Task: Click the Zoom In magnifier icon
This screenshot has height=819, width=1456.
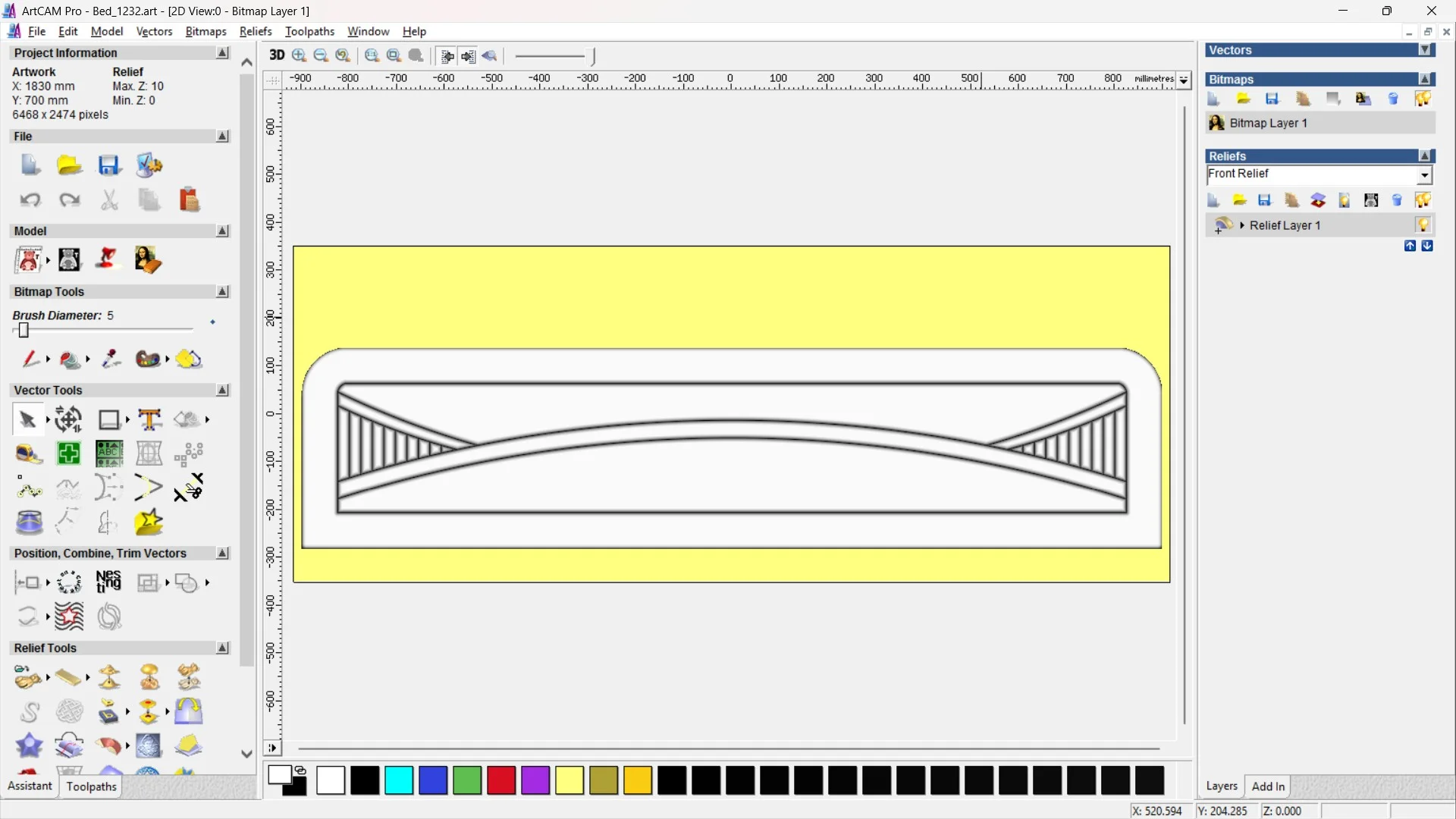Action: pos(300,55)
